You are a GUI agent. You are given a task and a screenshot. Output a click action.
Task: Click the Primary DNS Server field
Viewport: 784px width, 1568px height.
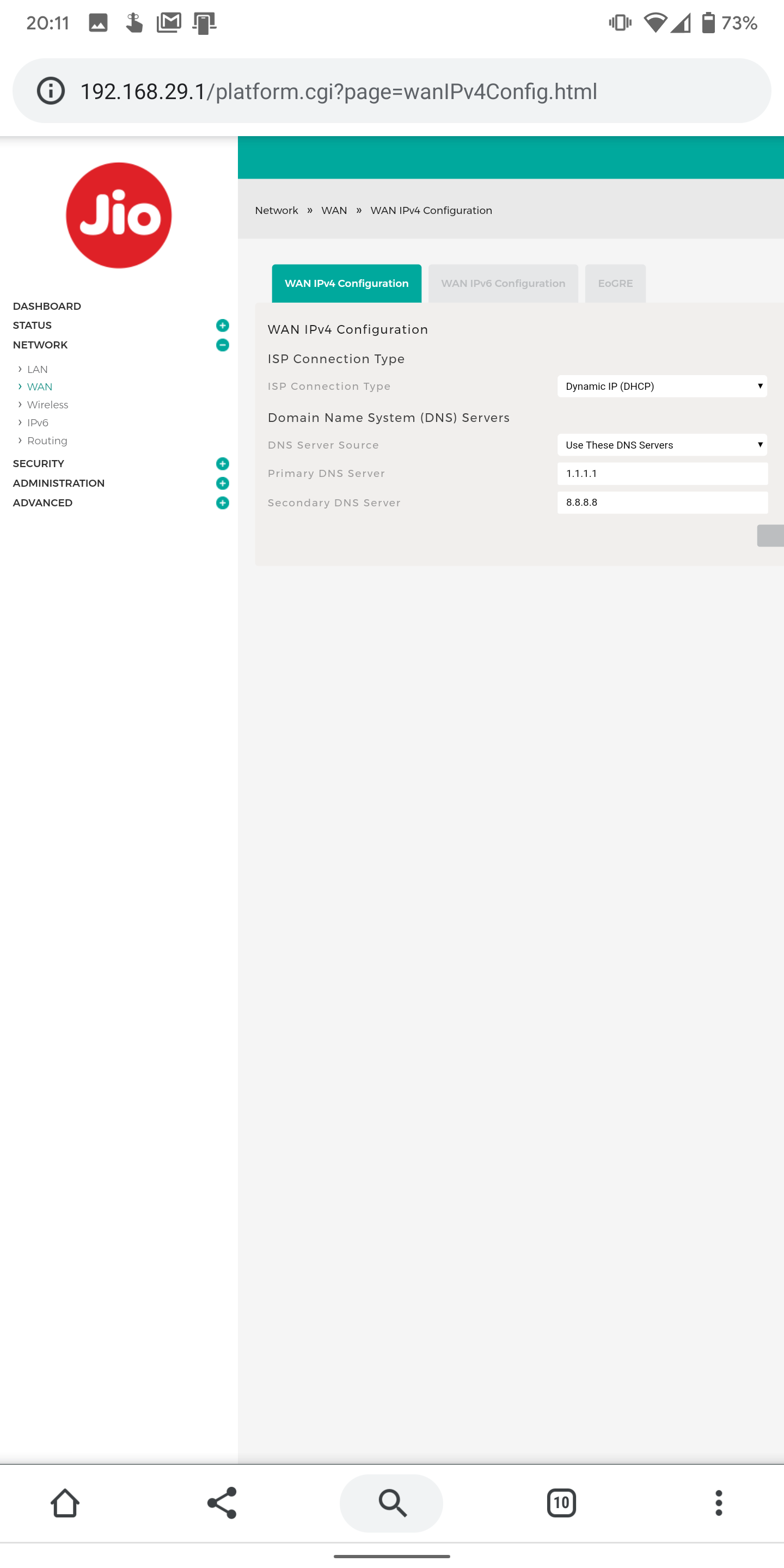pos(661,474)
